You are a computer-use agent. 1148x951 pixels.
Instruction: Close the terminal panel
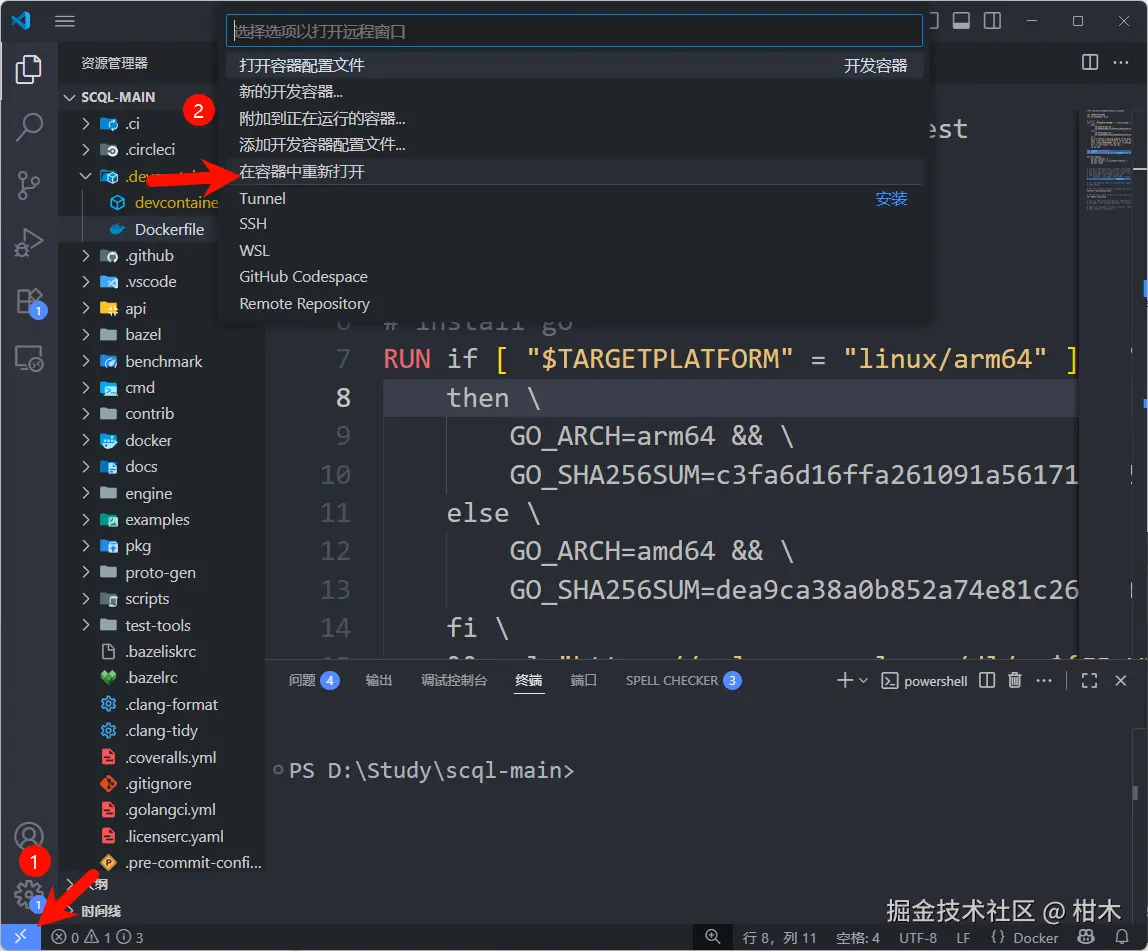tap(1120, 680)
